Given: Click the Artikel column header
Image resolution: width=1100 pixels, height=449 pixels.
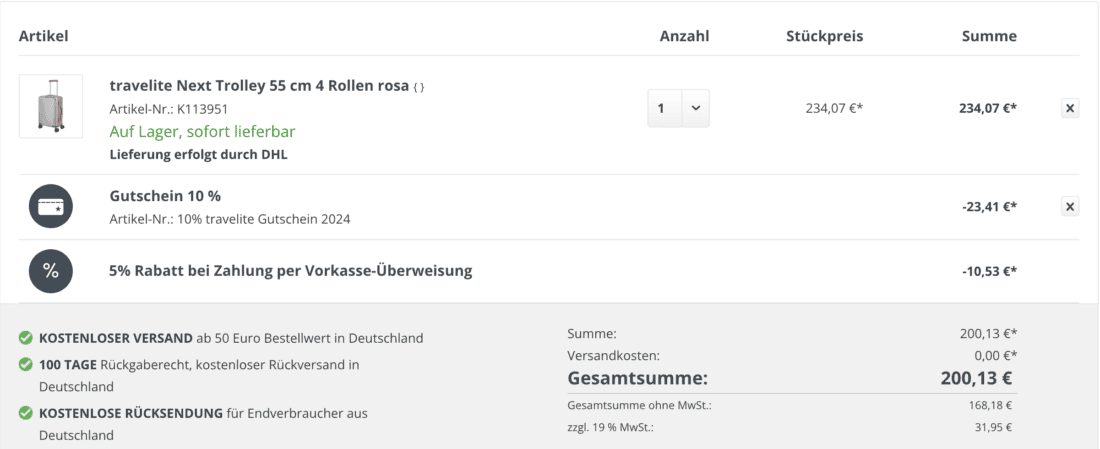Looking at the screenshot, I should coord(43,36).
